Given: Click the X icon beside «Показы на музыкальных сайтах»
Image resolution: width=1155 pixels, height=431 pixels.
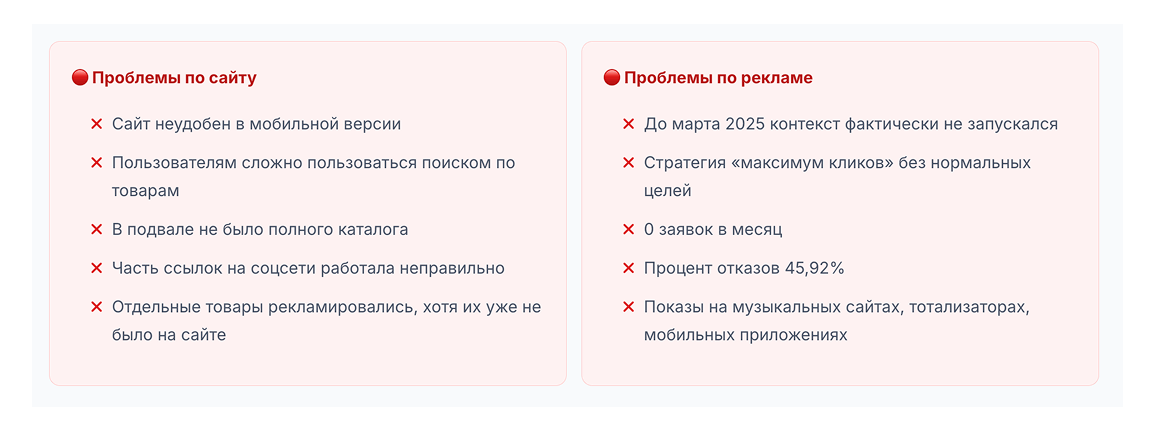Looking at the screenshot, I should point(629,307).
